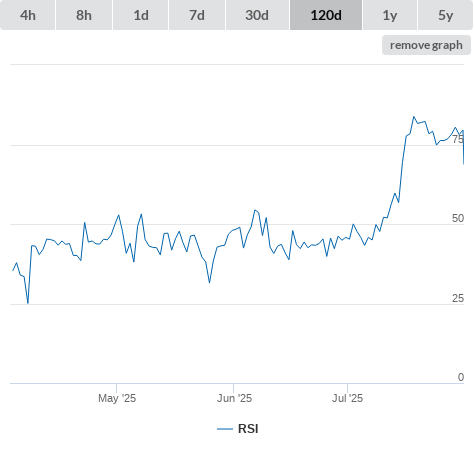
Task: Click the remove graph button
Action: point(426,45)
